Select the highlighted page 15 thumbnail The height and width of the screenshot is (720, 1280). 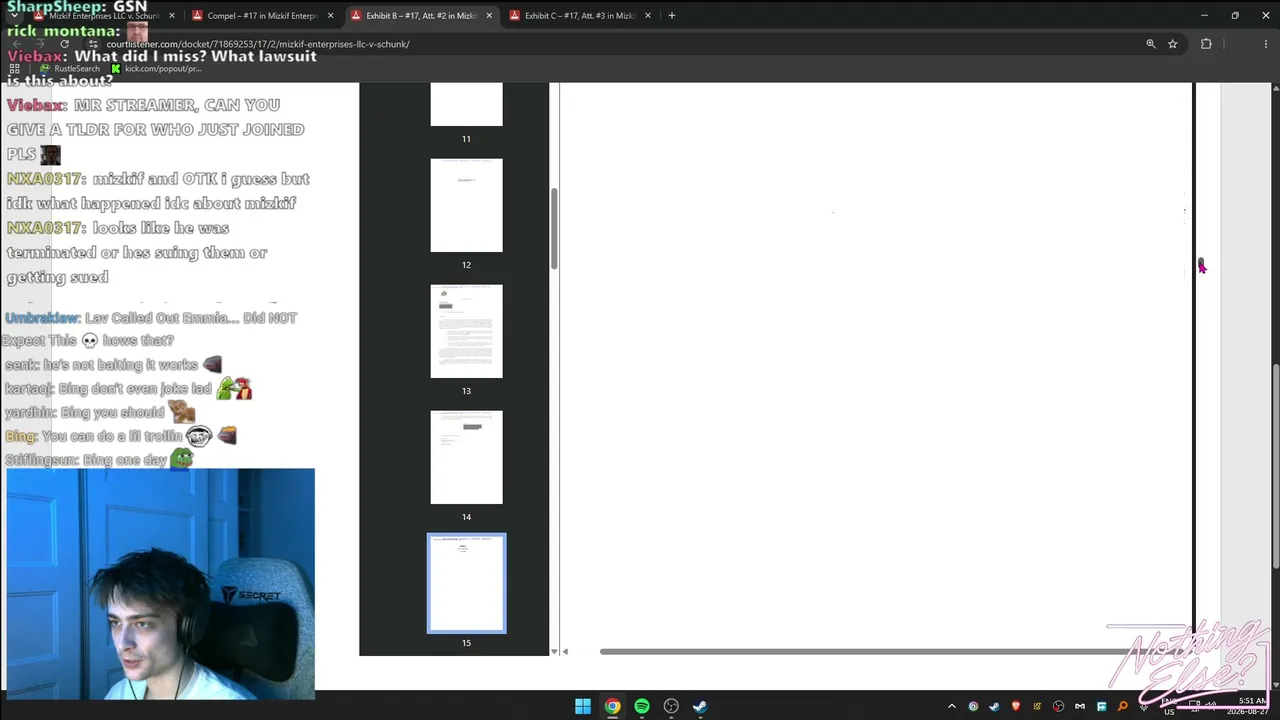click(x=466, y=583)
